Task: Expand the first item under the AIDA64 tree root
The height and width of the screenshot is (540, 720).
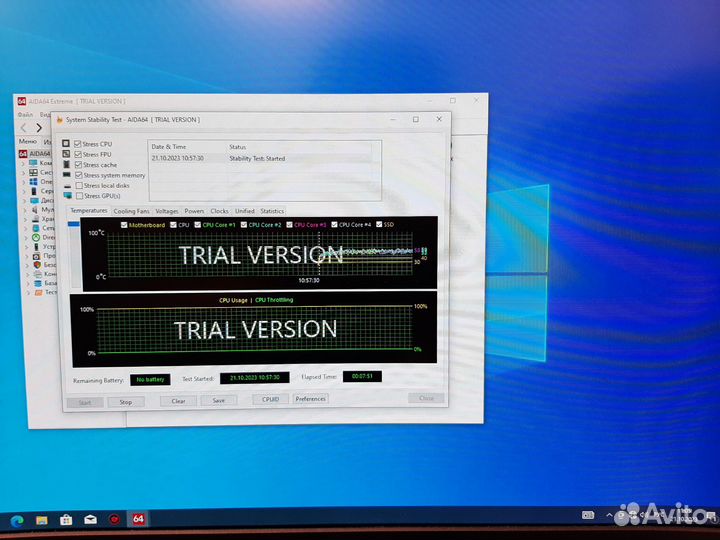Action: (x=24, y=163)
